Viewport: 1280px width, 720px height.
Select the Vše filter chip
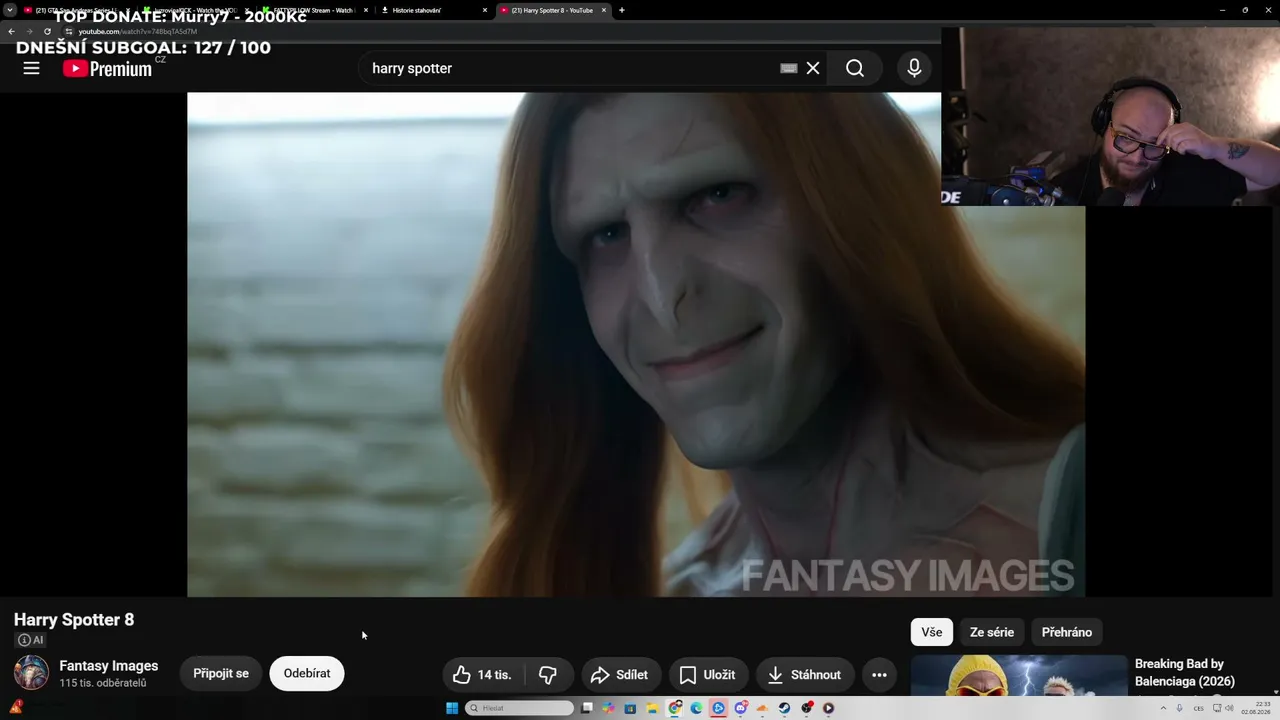(931, 632)
